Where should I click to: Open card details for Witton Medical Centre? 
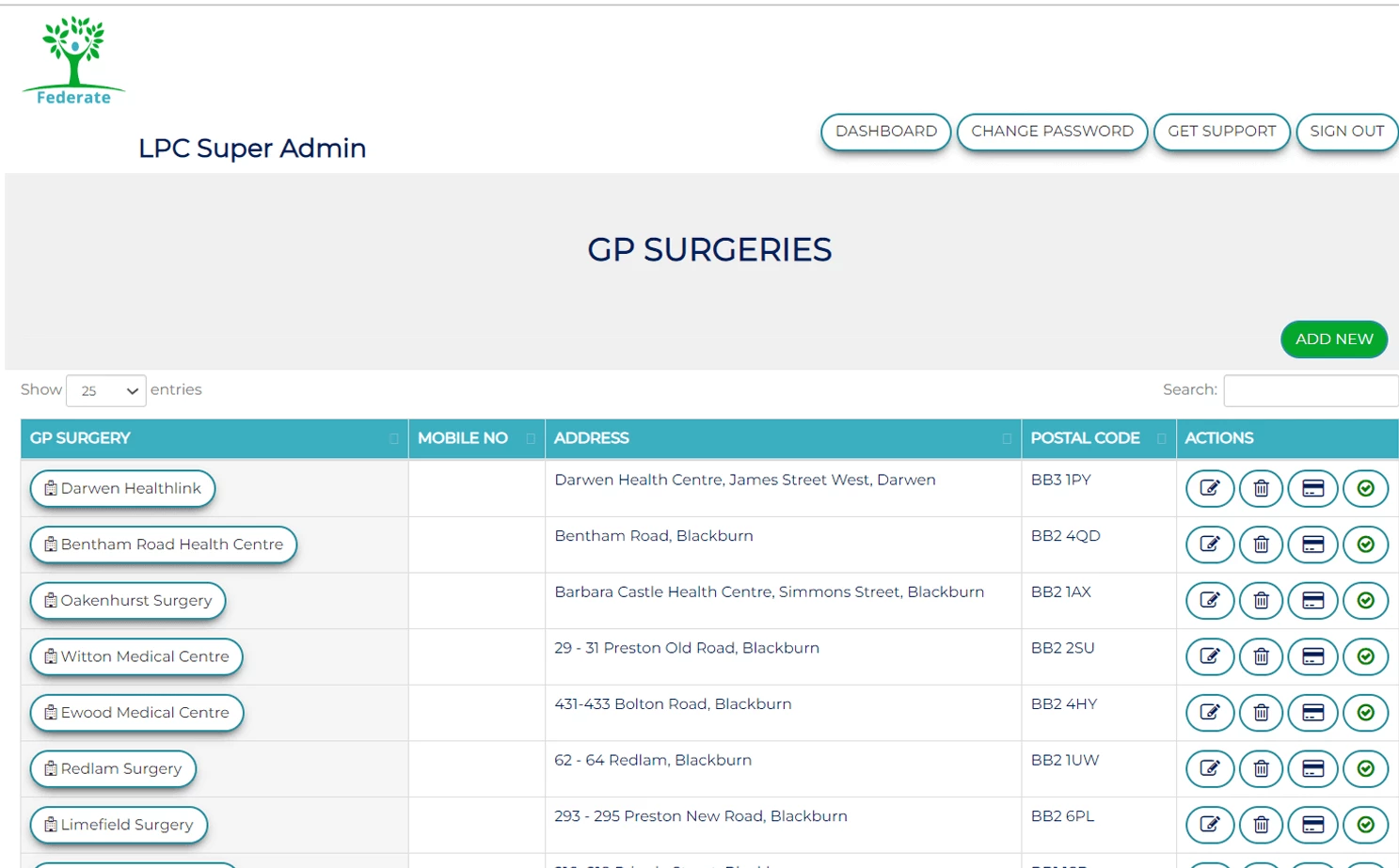click(1313, 656)
